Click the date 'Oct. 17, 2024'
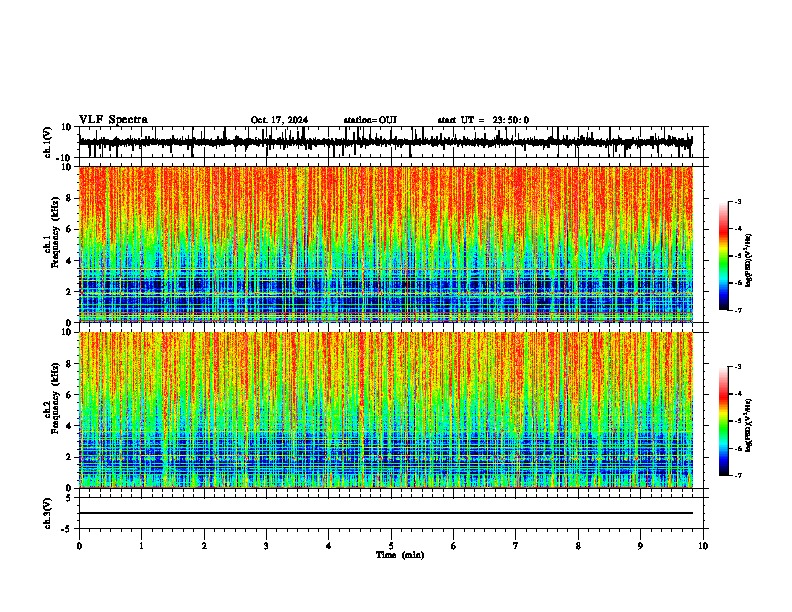 tap(279, 120)
